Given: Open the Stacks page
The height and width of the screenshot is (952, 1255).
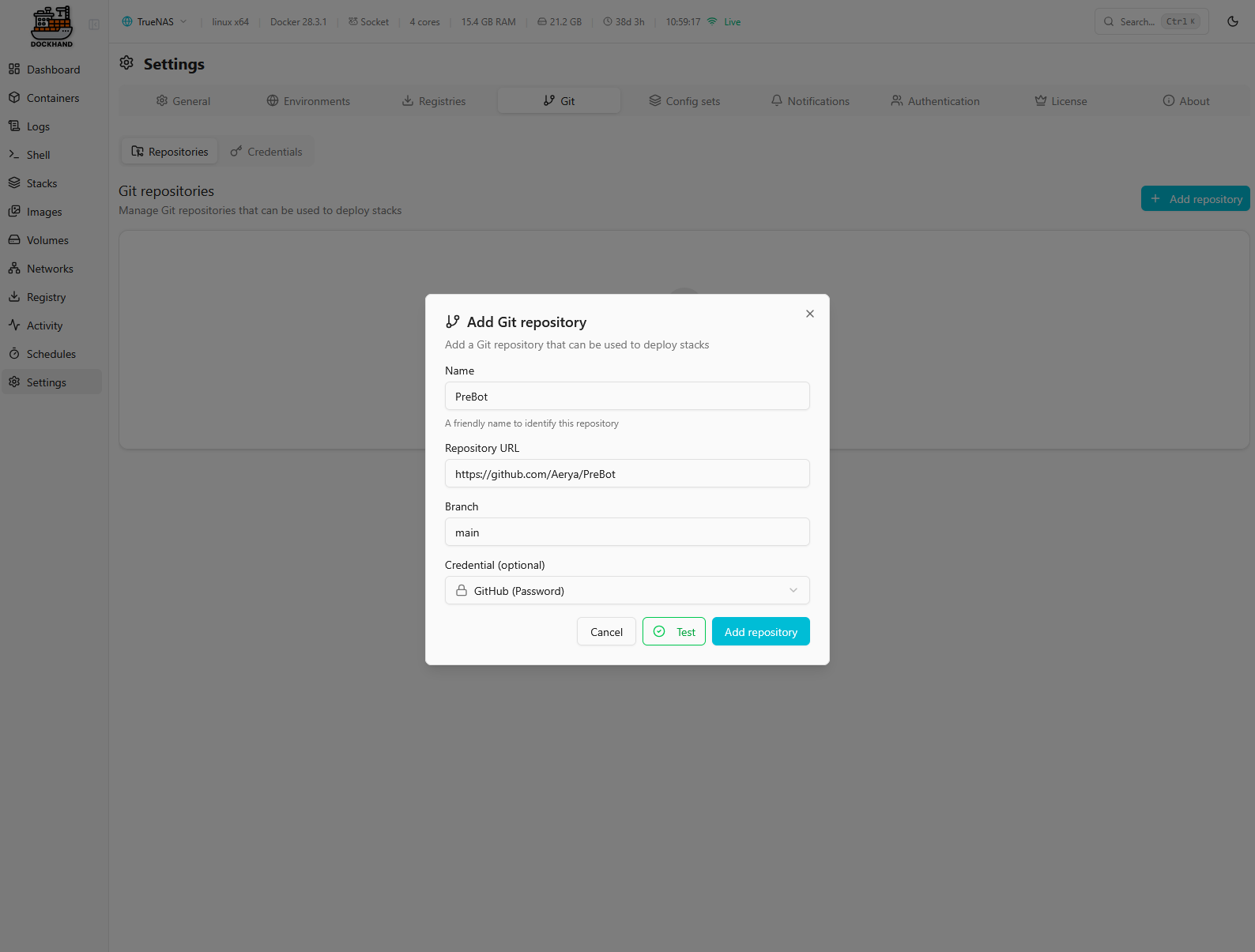Looking at the screenshot, I should (x=41, y=183).
